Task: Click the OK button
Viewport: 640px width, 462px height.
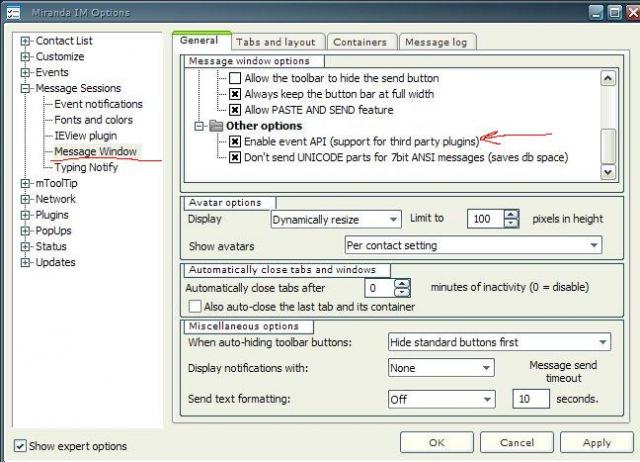Action: tap(437, 442)
